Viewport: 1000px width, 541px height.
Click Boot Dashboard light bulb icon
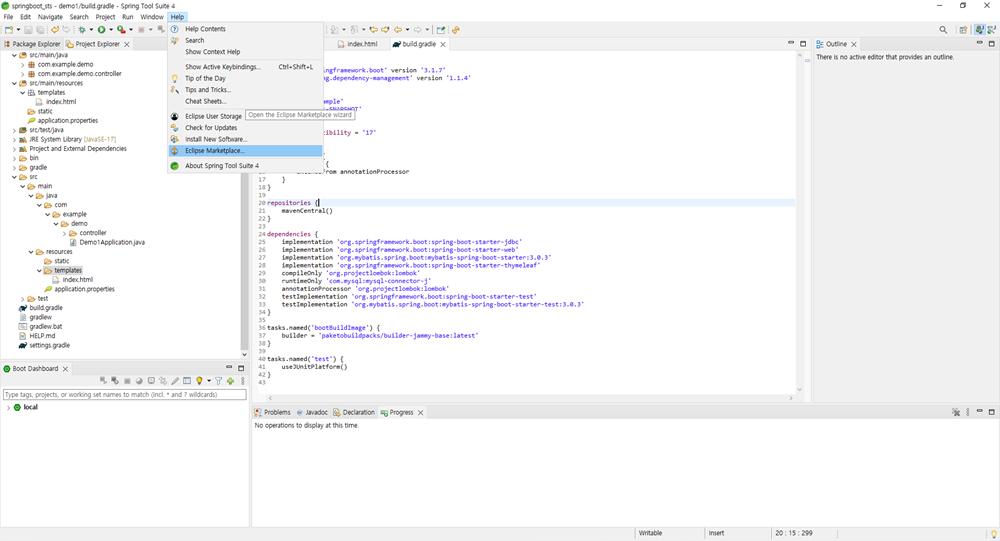point(199,381)
